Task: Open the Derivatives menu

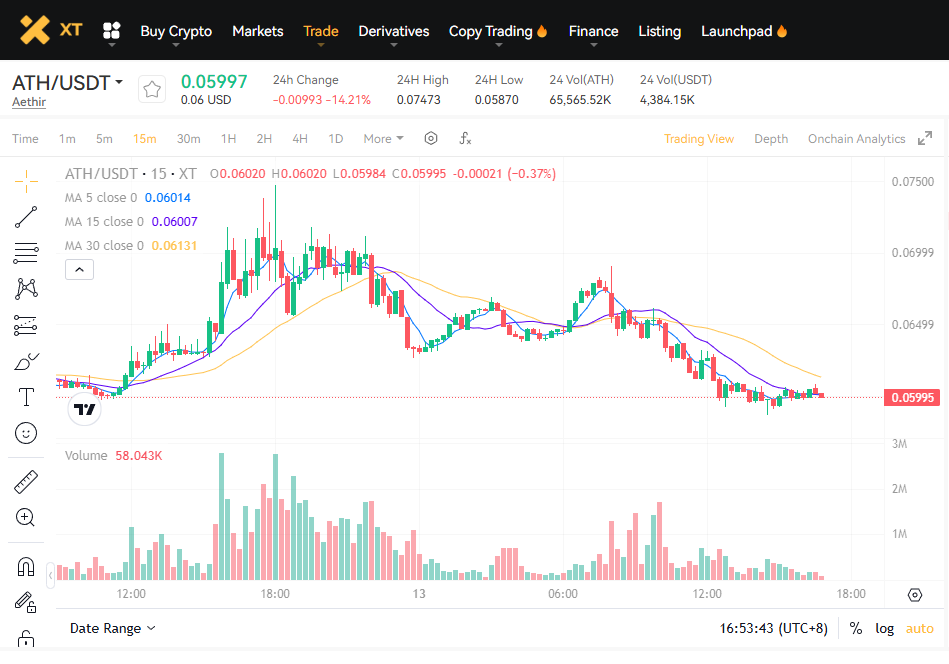Action: 393,31
